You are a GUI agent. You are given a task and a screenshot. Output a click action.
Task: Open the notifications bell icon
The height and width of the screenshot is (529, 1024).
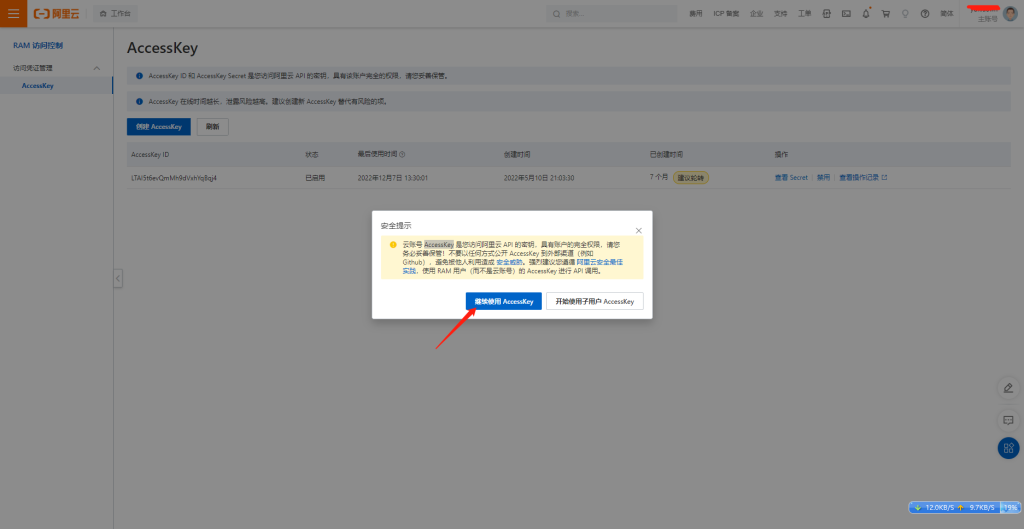(866, 14)
